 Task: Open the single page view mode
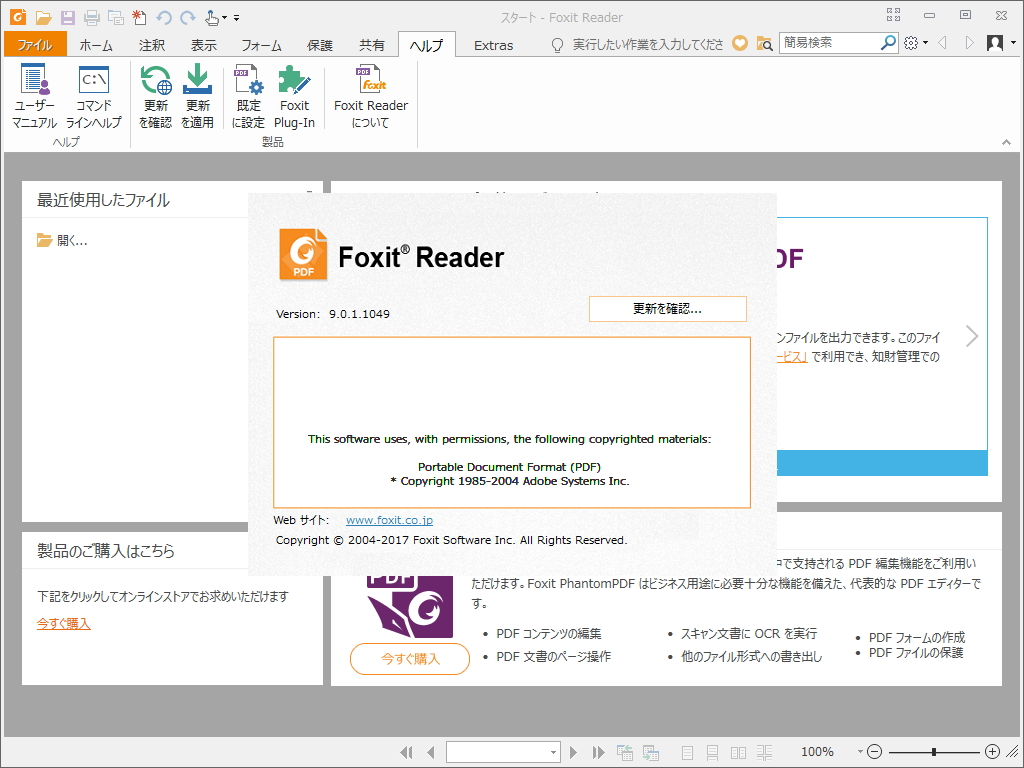point(687,752)
